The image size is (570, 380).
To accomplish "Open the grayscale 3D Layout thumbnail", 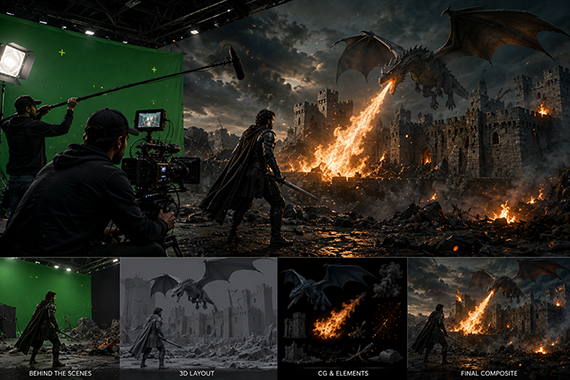I will coord(198,319).
